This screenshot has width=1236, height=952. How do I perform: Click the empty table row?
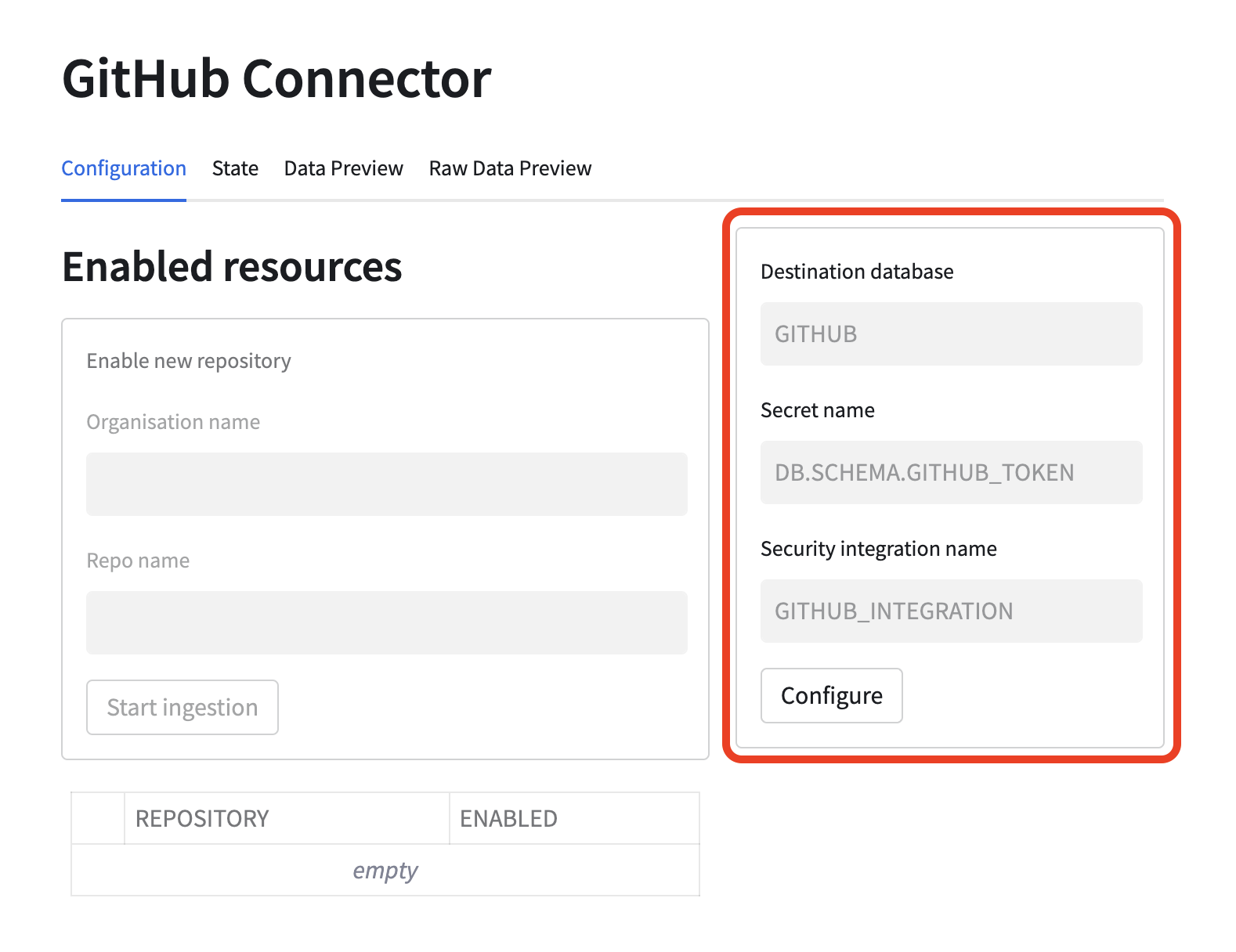click(385, 870)
